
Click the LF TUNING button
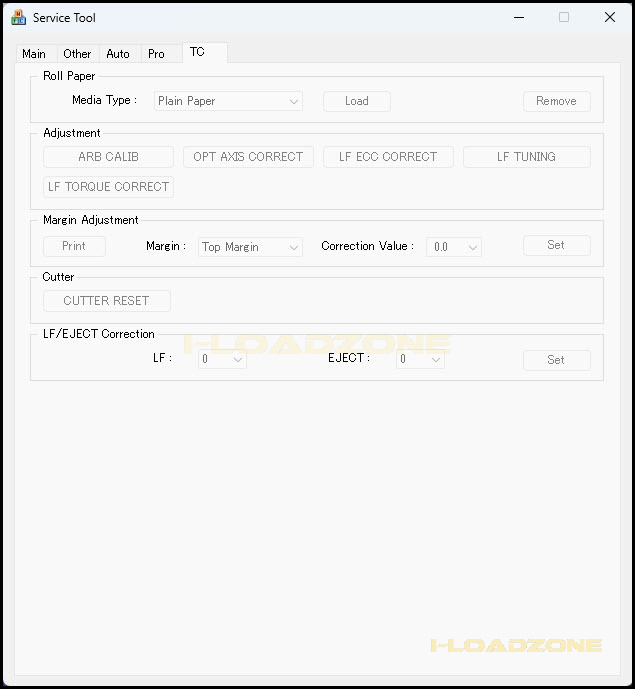click(526, 157)
